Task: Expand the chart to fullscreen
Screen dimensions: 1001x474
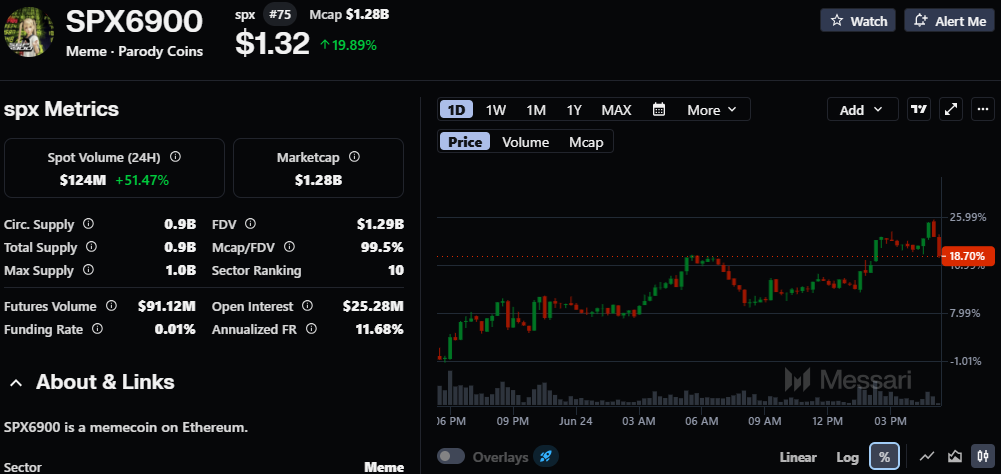Action: (951, 109)
